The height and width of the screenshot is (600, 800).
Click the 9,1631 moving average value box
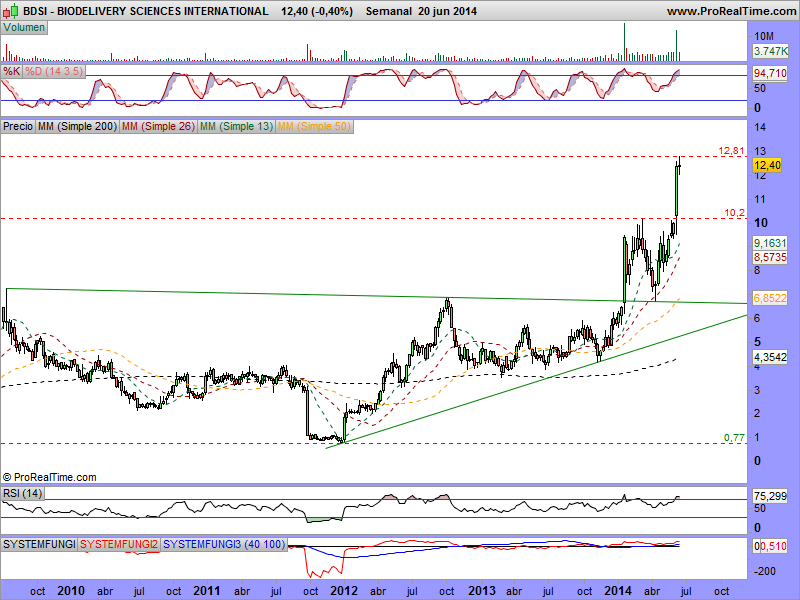tap(770, 243)
